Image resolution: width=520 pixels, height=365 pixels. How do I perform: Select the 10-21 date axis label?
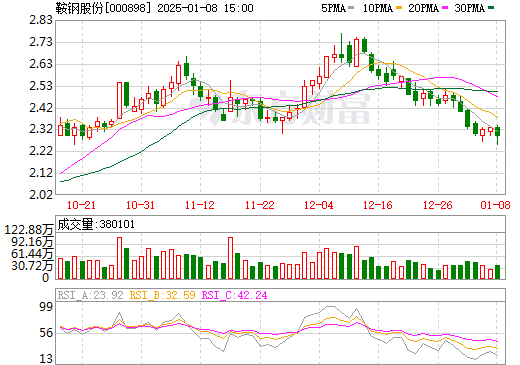click(81, 205)
